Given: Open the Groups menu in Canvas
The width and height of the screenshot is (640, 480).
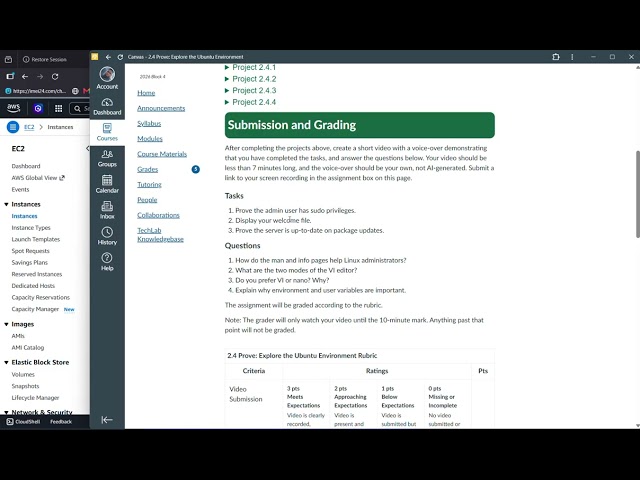Looking at the screenshot, I should click(x=107, y=159).
